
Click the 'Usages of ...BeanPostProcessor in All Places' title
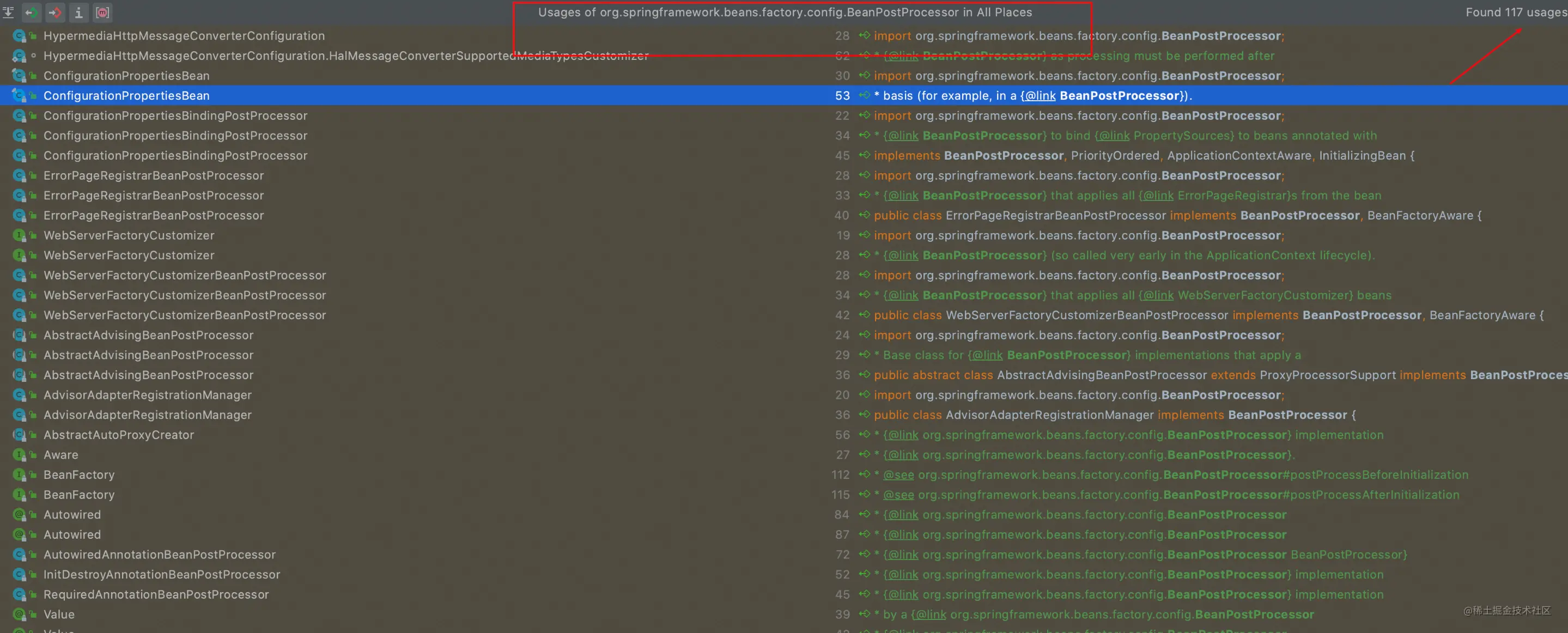[x=785, y=12]
